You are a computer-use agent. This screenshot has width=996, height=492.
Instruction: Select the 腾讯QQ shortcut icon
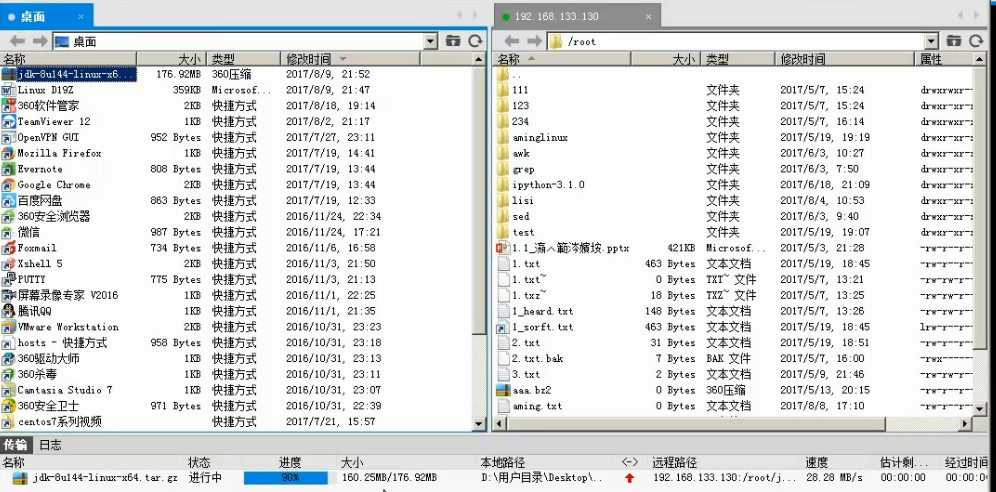coord(8,311)
